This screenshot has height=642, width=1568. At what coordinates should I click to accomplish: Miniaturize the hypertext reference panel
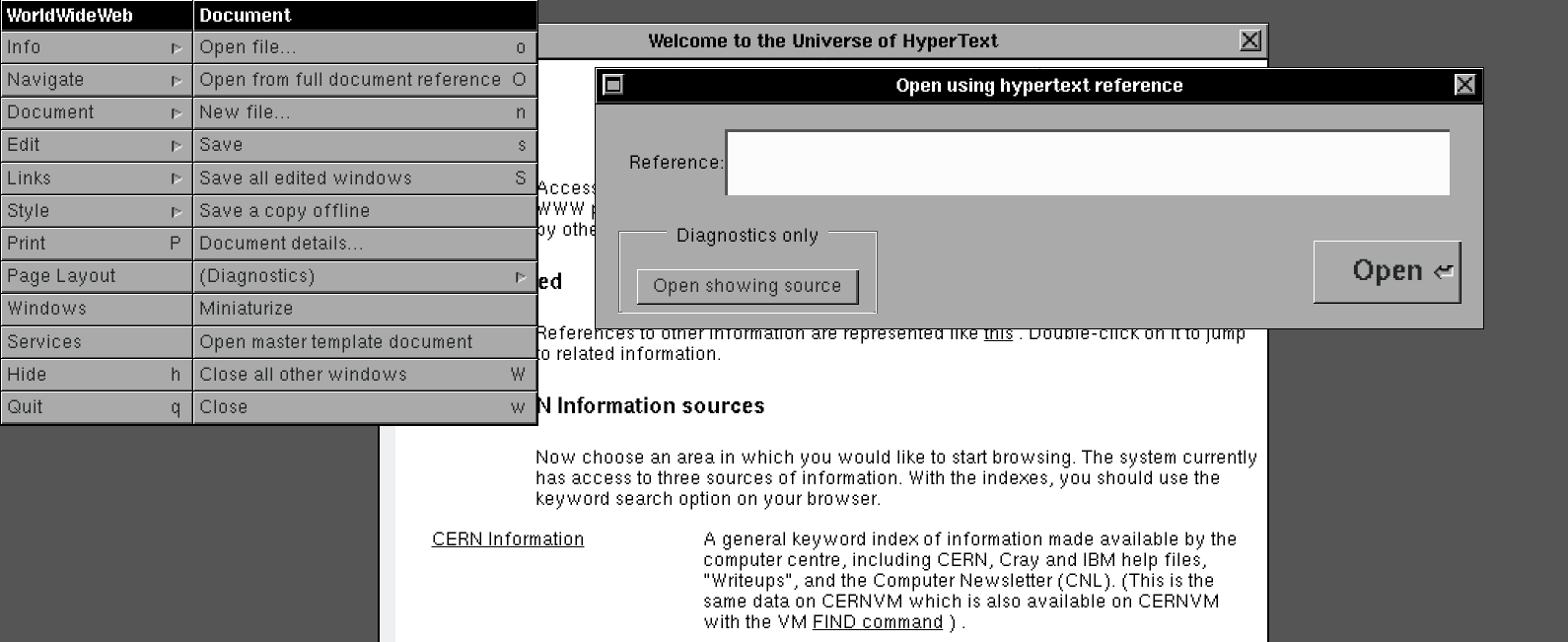tap(612, 85)
